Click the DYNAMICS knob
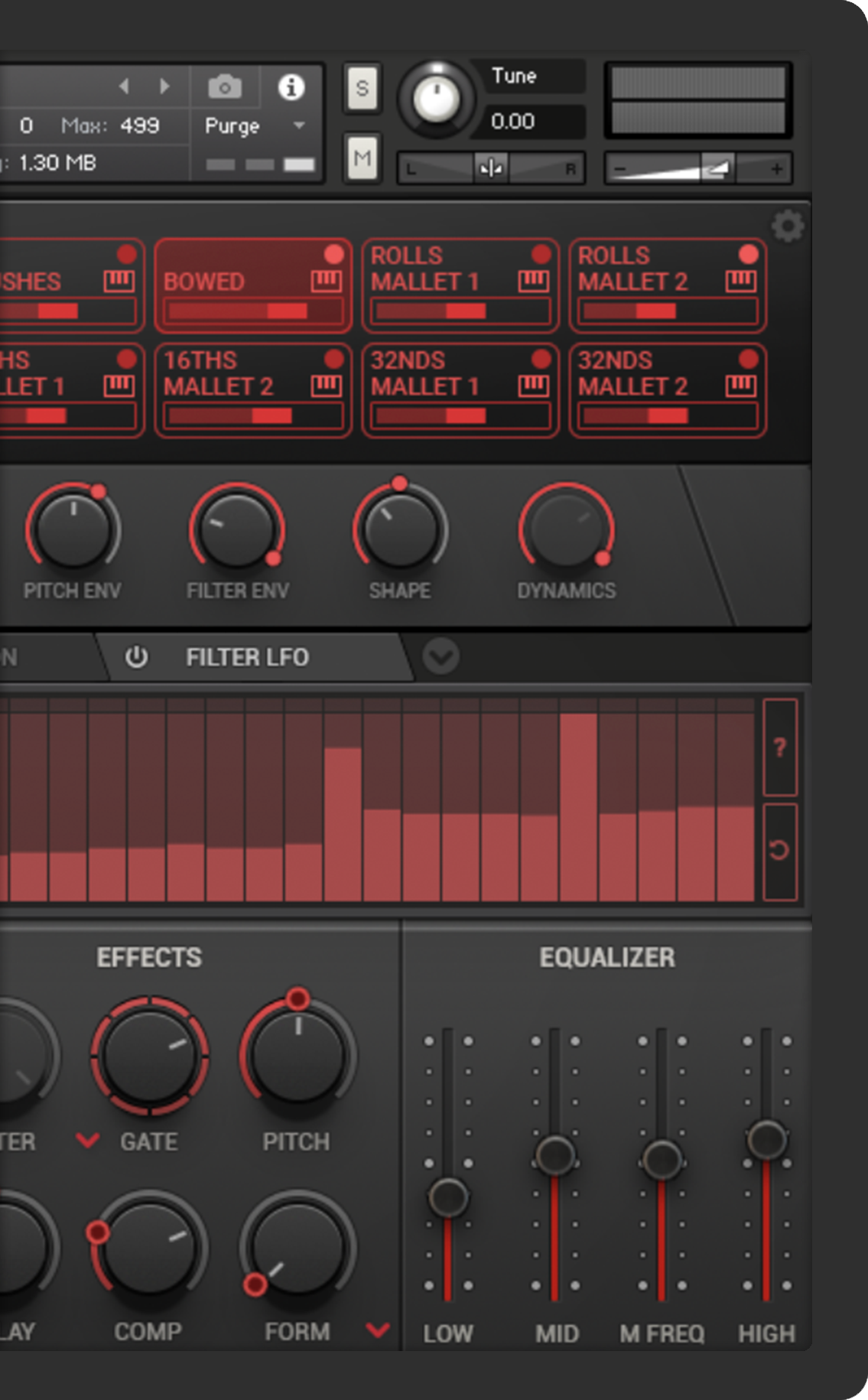This screenshot has width=868, height=1400. 567,529
